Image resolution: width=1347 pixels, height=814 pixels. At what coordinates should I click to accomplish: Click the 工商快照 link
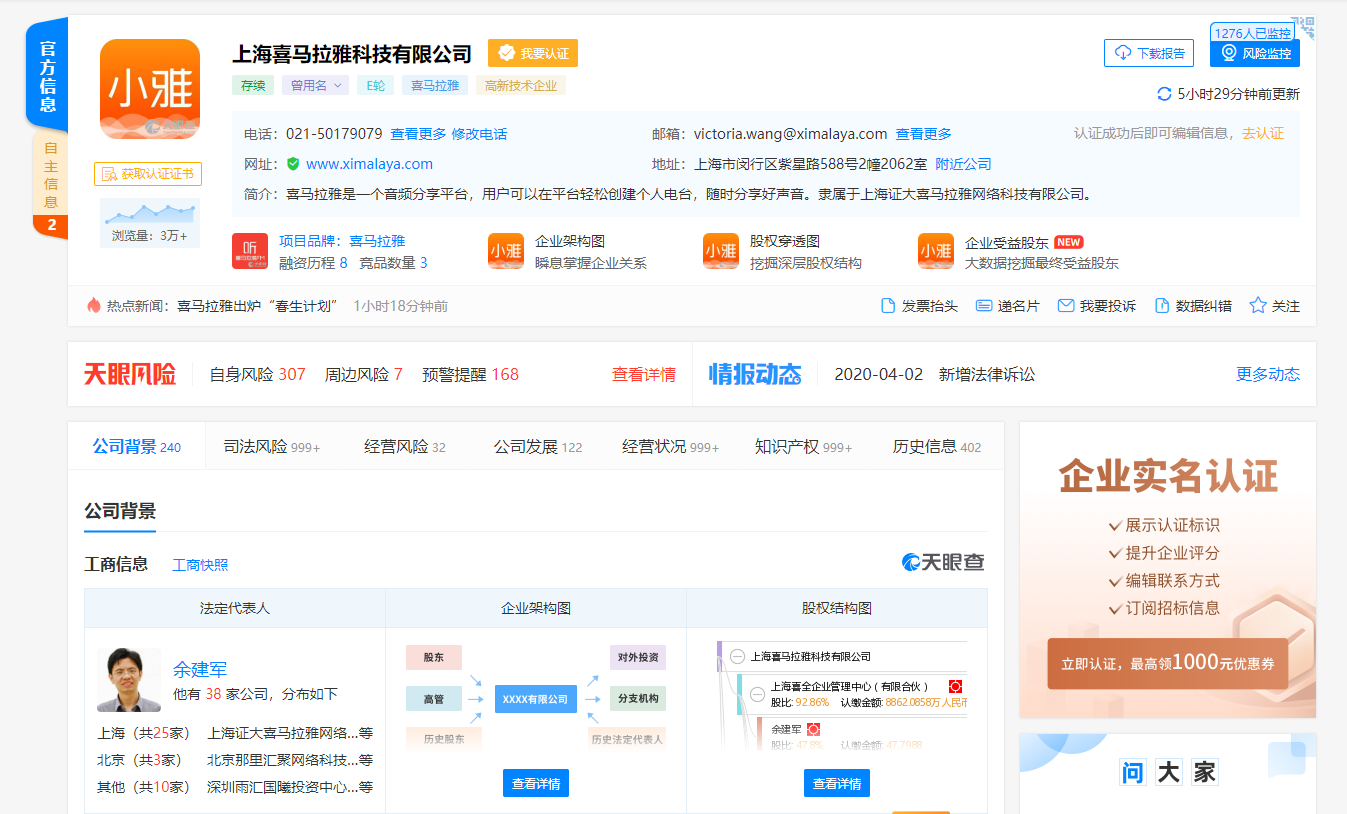point(200,565)
